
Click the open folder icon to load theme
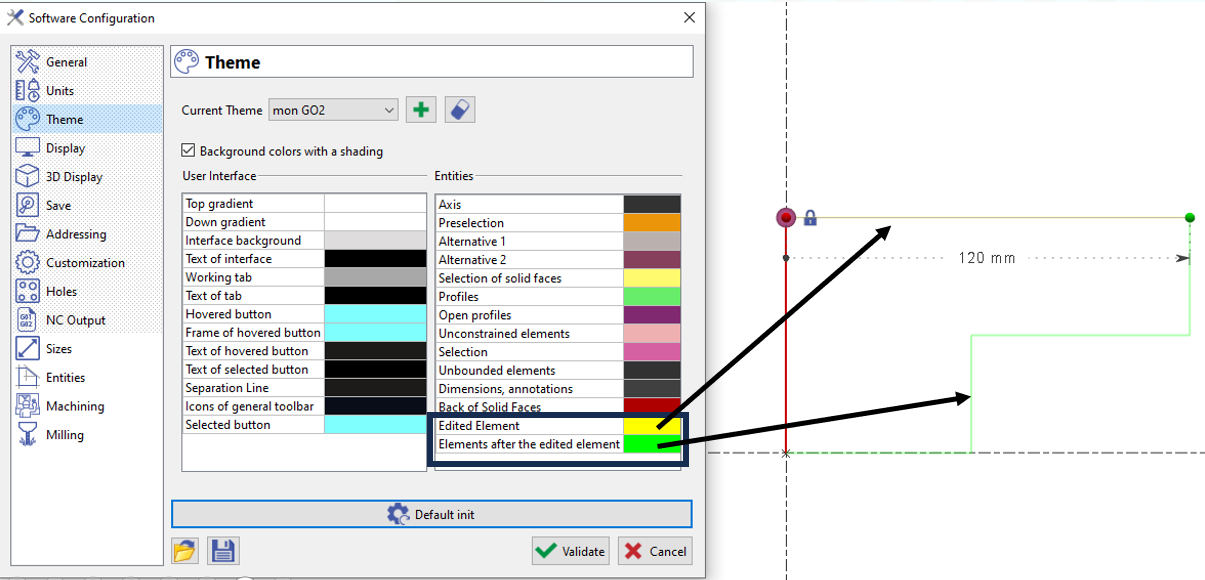pyautogui.click(x=184, y=550)
